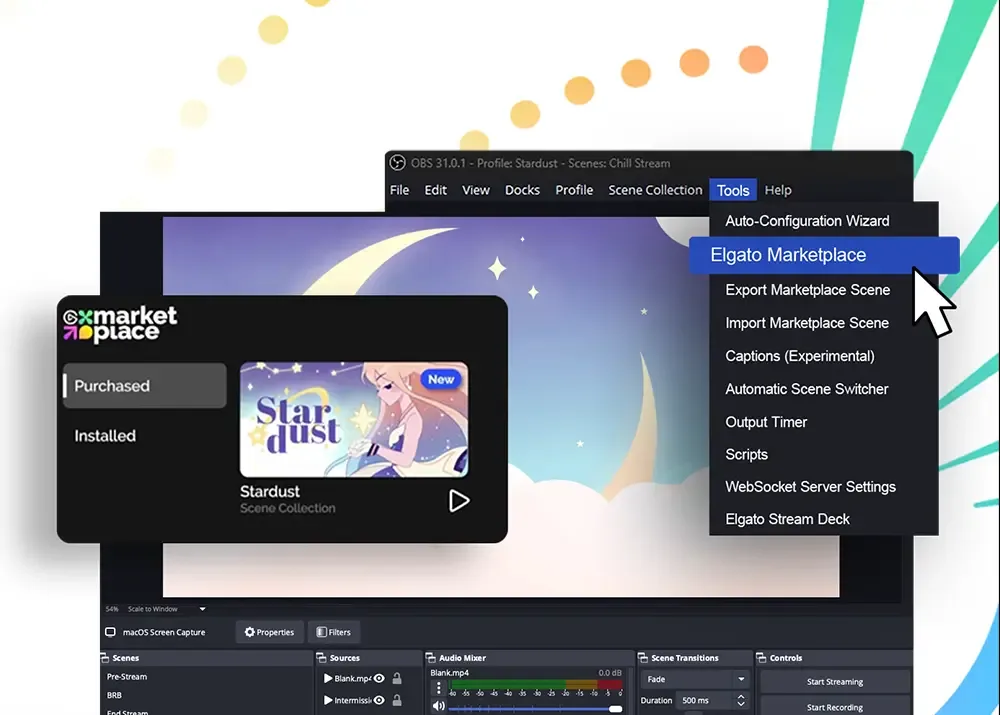Choose Import Marketplace Scene
Image resolution: width=1000 pixels, height=715 pixels.
pyautogui.click(x=807, y=323)
